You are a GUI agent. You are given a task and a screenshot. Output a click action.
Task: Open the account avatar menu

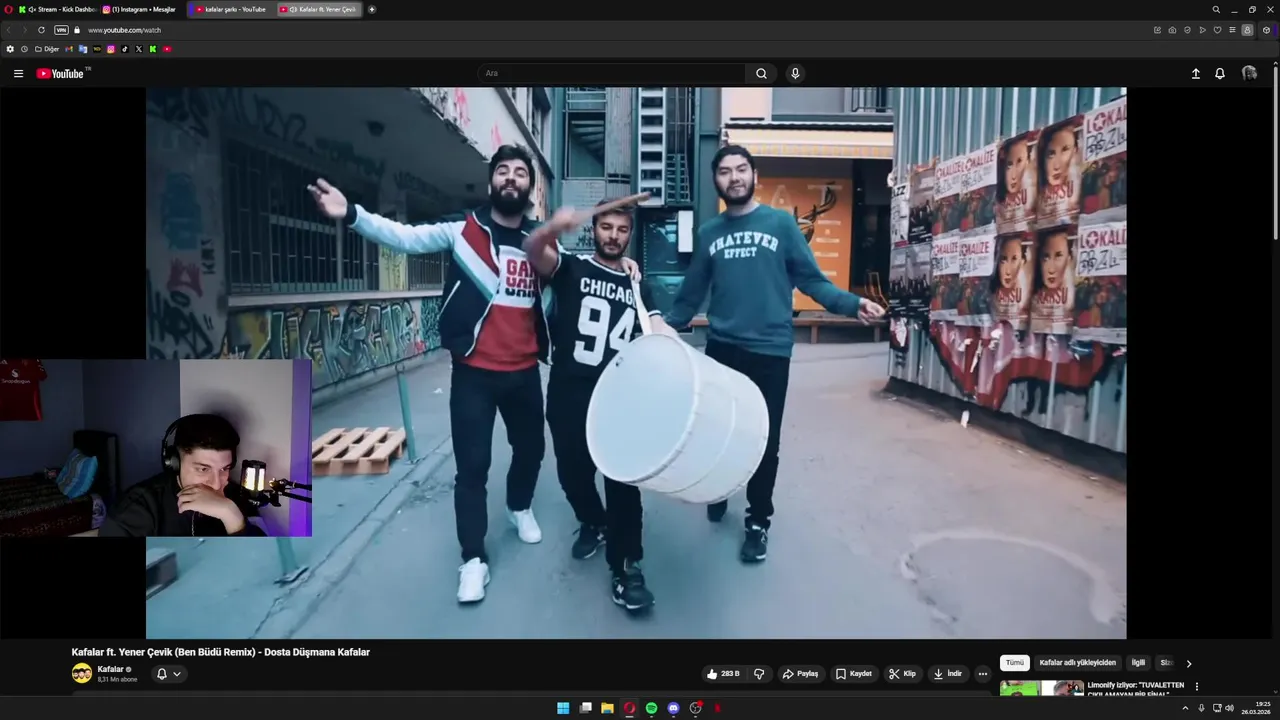tap(1249, 73)
